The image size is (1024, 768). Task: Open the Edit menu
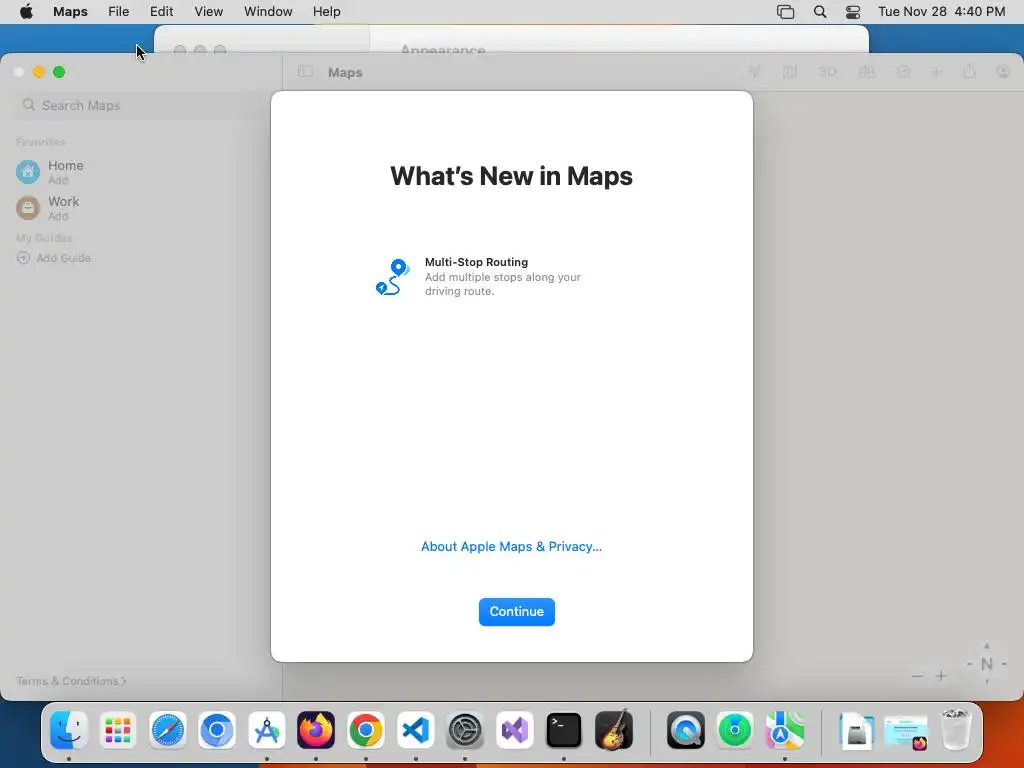[x=161, y=12]
